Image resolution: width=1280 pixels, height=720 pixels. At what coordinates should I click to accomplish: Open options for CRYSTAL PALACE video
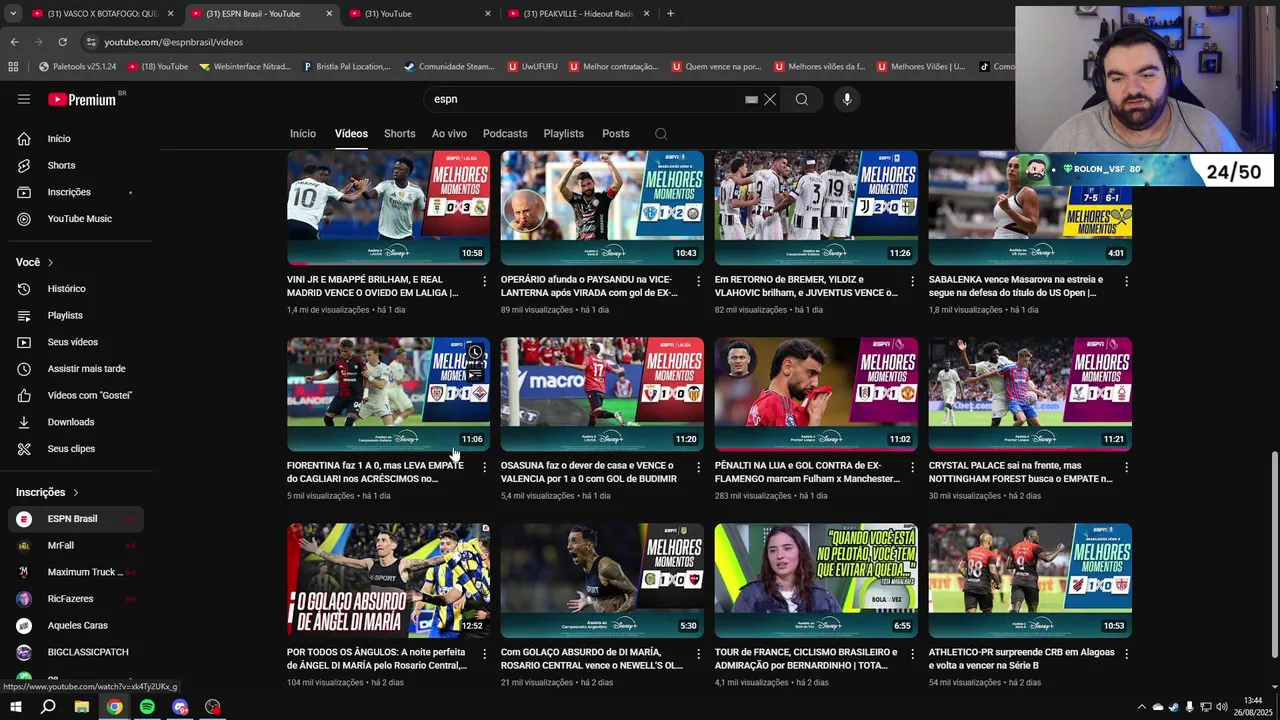point(1126,467)
